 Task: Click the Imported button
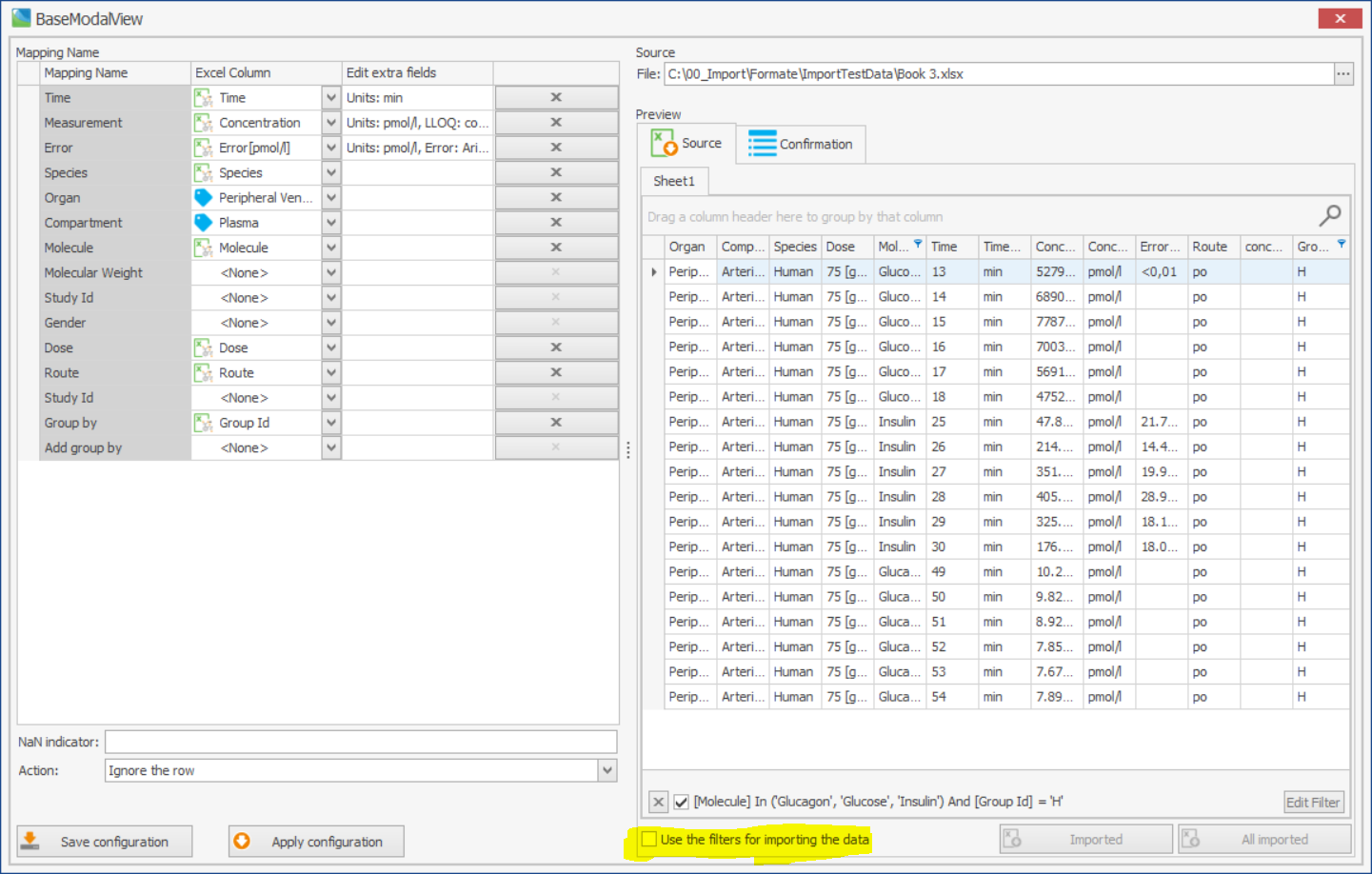[1085, 839]
